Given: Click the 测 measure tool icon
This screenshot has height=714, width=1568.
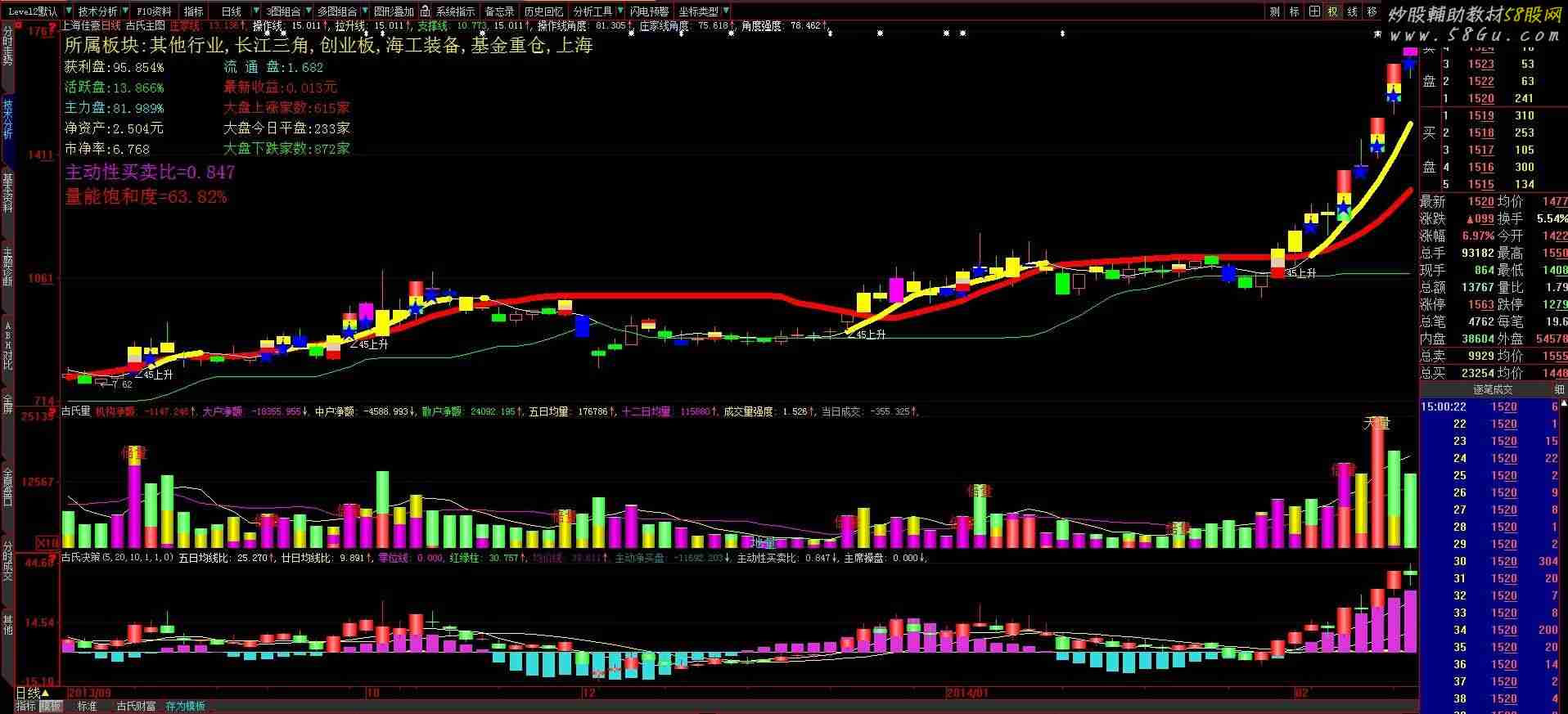Looking at the screenshot, I should tap(1275, 11).
